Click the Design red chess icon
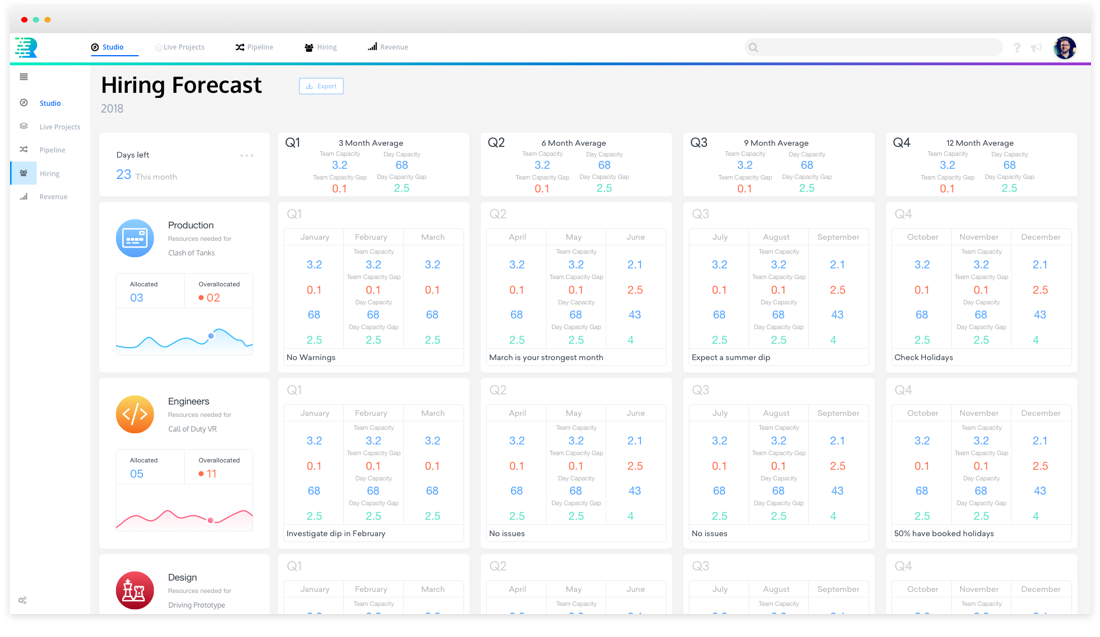This screenshot has width=1100, height=637. point(135,590)
